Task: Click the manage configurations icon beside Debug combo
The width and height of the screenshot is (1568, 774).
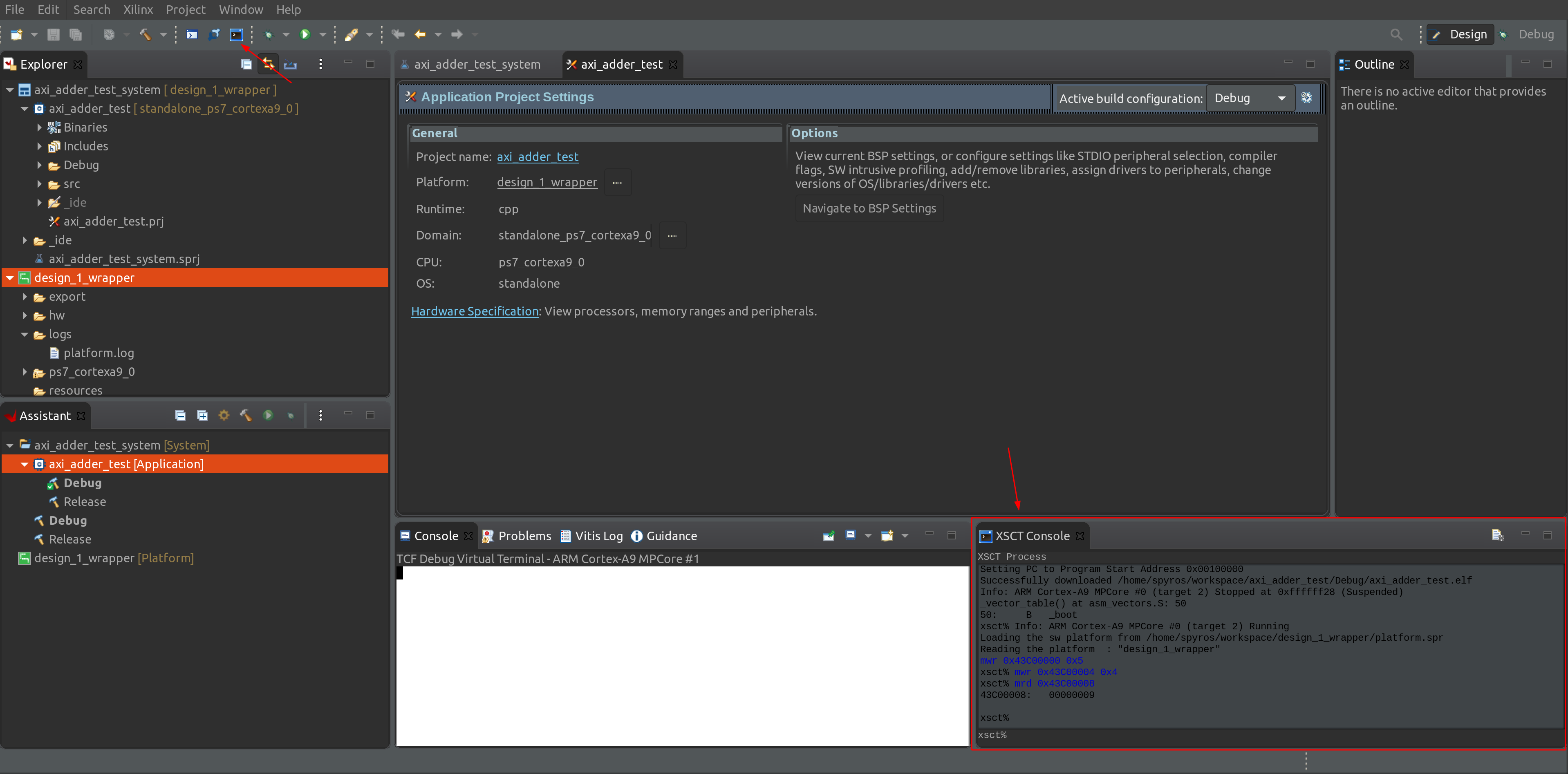Action: 1306,98
